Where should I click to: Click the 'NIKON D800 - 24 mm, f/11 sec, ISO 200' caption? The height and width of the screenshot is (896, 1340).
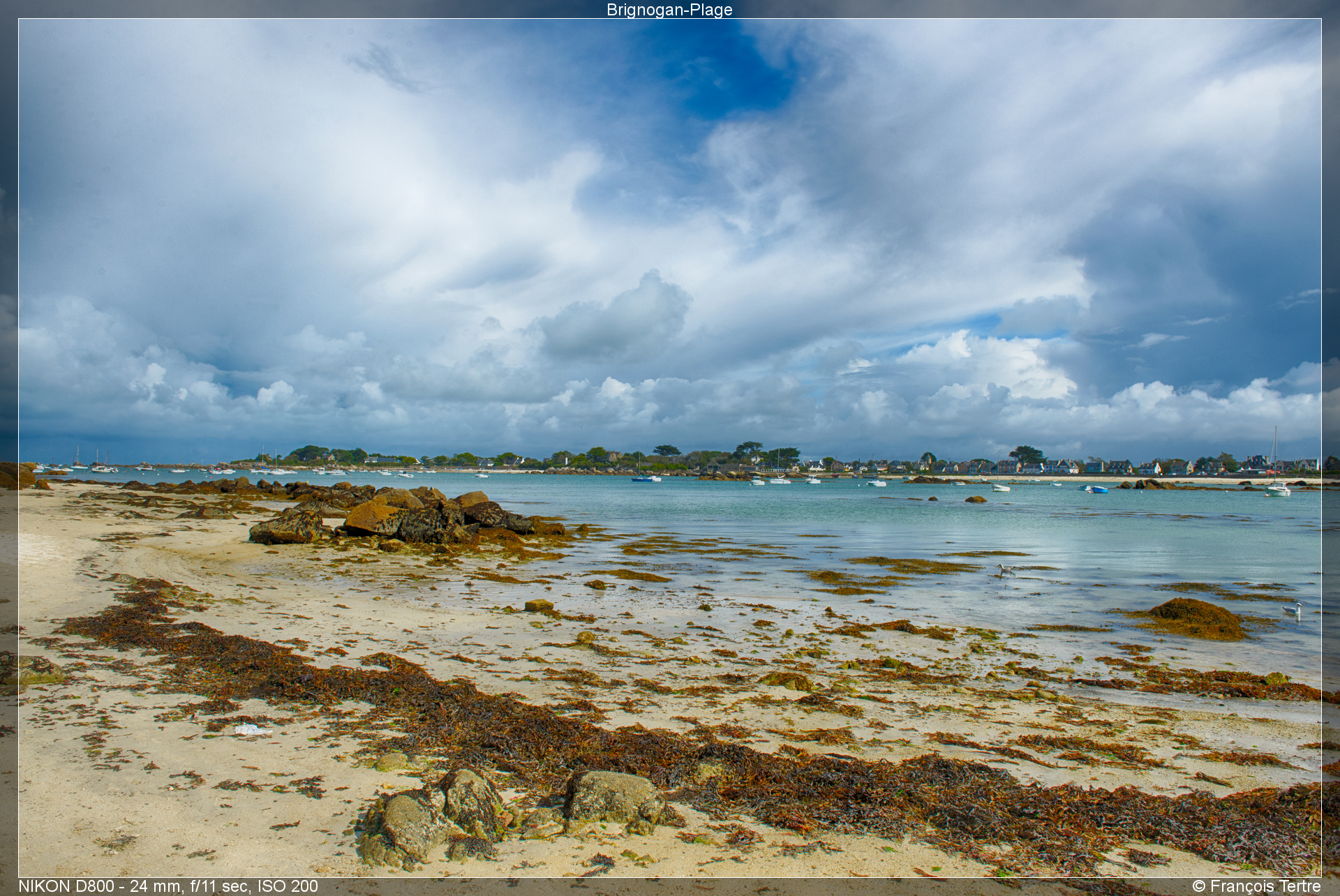click(x=168, y=886)
